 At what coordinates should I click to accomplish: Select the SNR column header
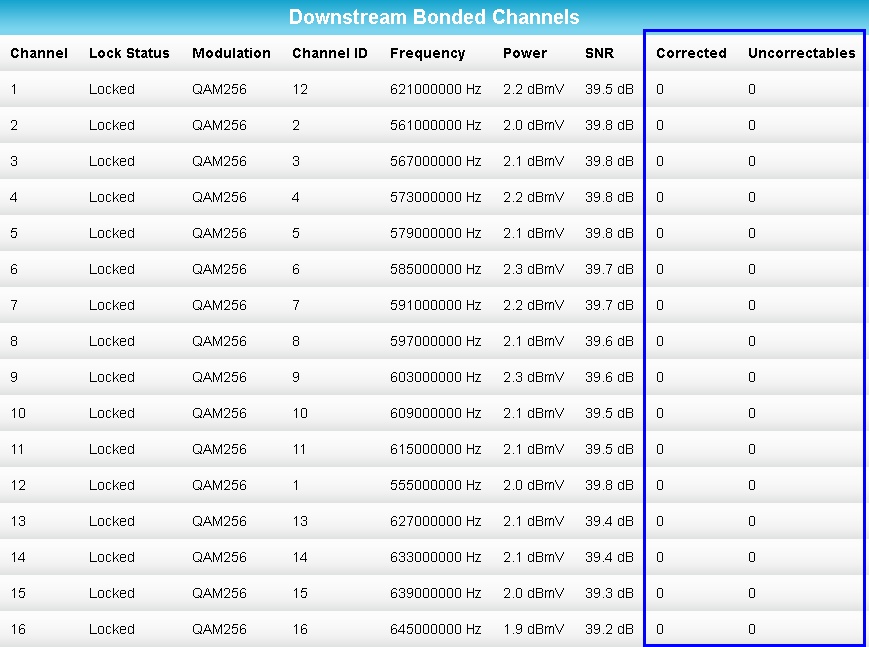pyautogui.click(x=598, y=53)
